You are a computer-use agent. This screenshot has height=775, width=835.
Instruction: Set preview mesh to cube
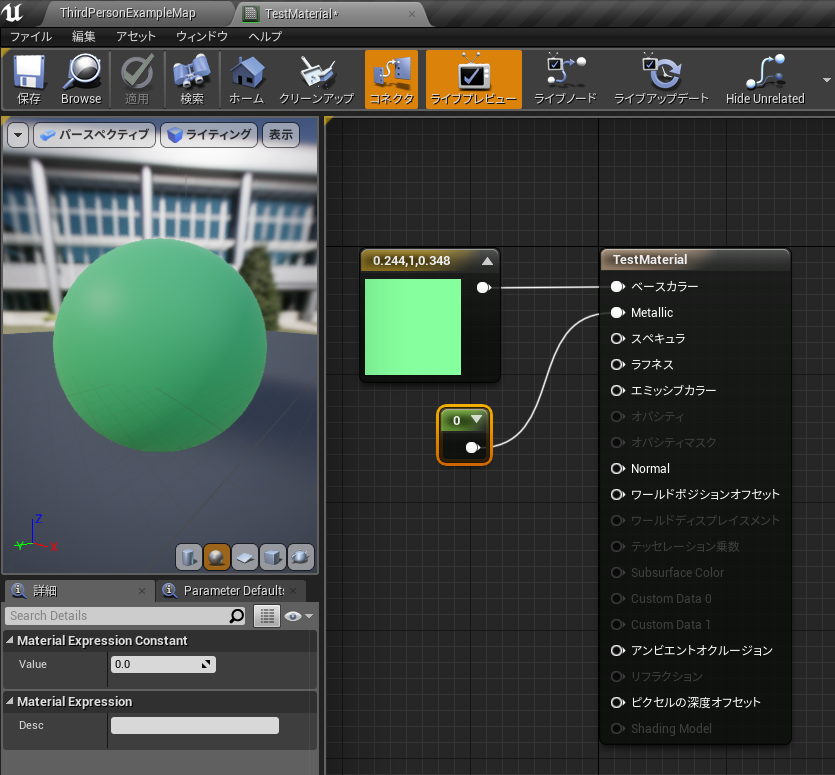click(273, 557)
